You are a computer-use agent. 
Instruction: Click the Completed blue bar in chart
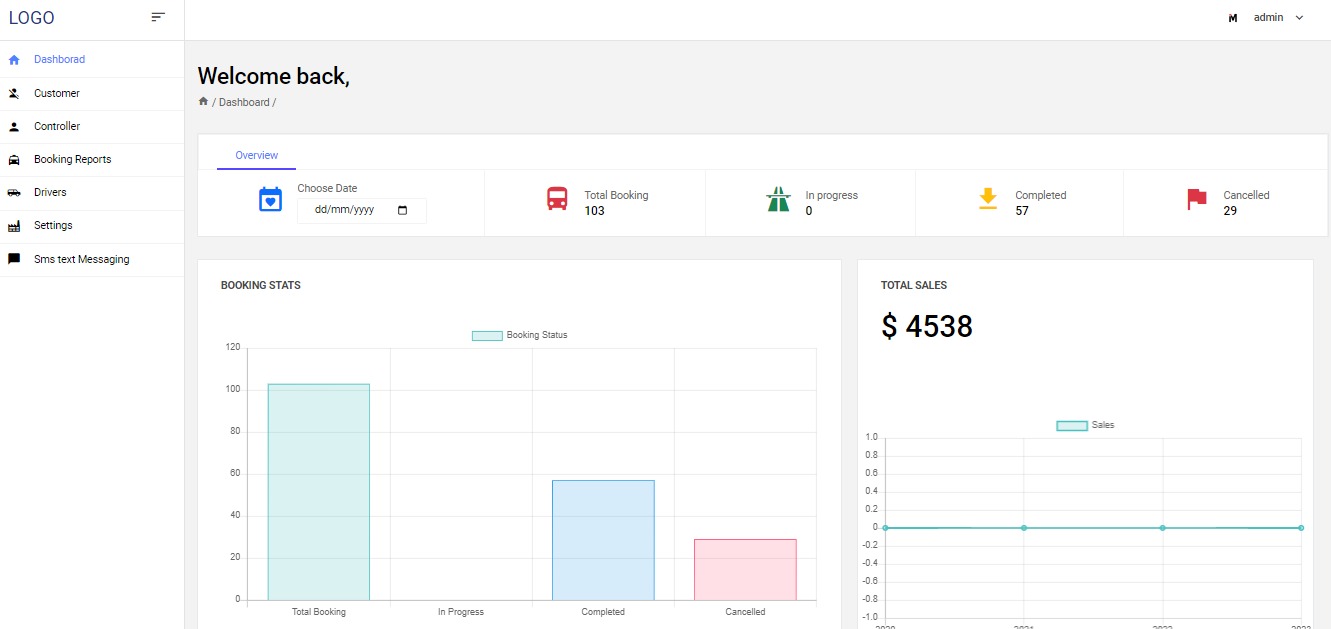pyautogui.click(x=603, y=540)
